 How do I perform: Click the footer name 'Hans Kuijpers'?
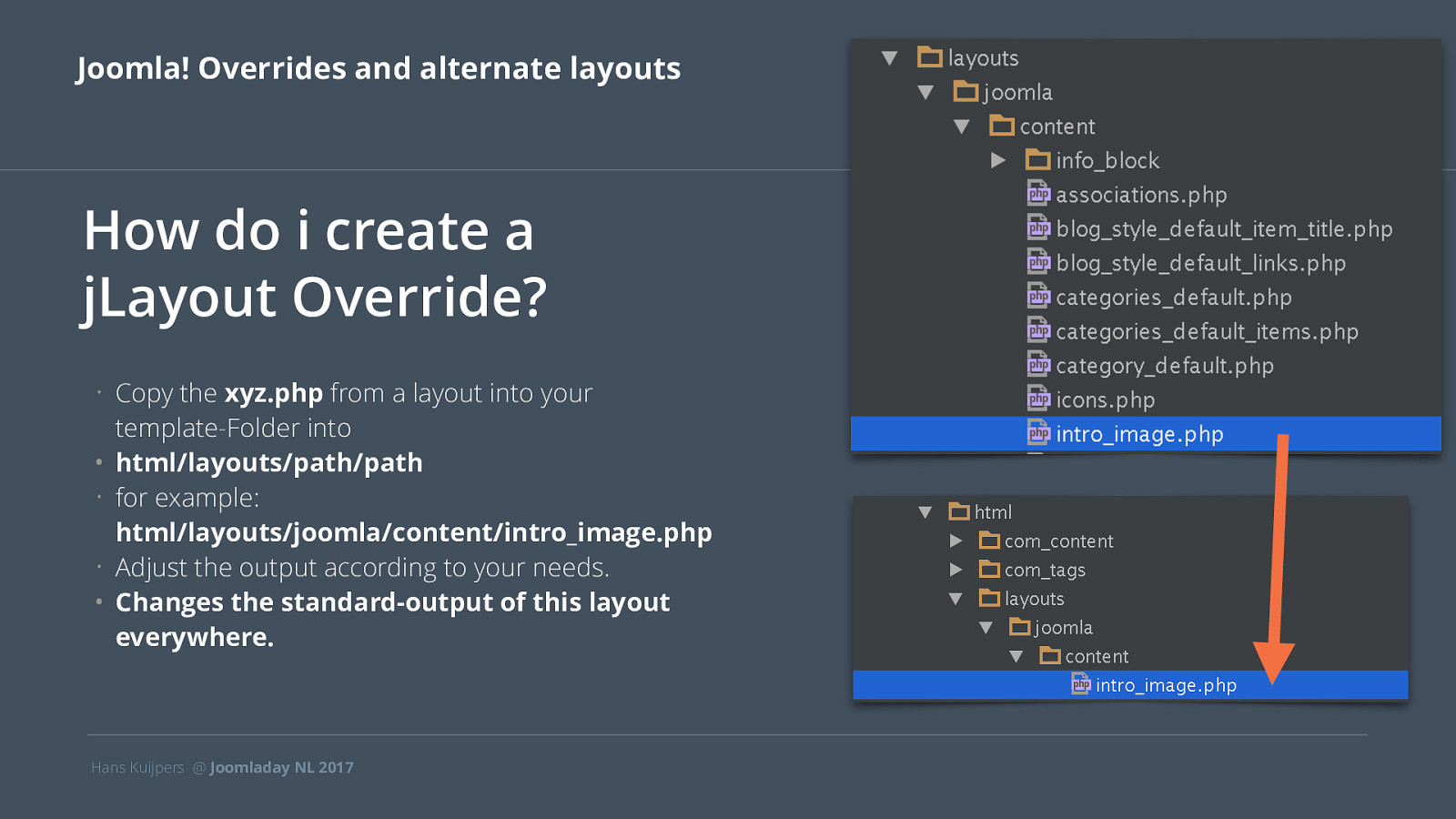[x=137, y=767]
